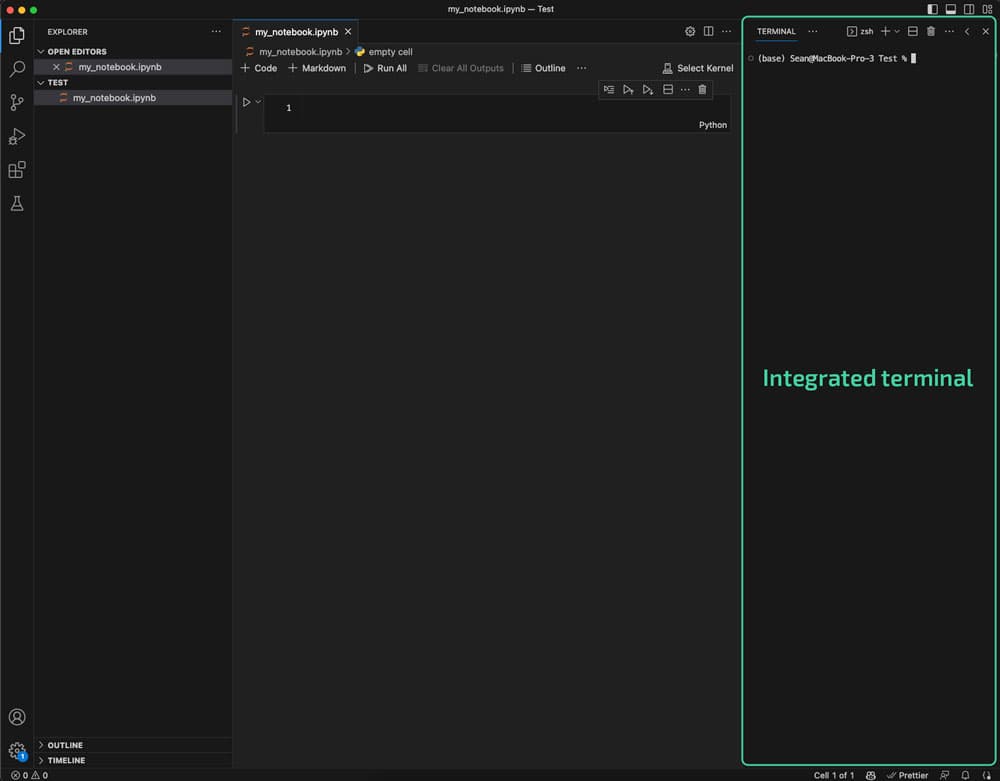Toggle secondary sidebar layout icon
This screenshot has width=1000, height=781.
(x=969, y=9)
